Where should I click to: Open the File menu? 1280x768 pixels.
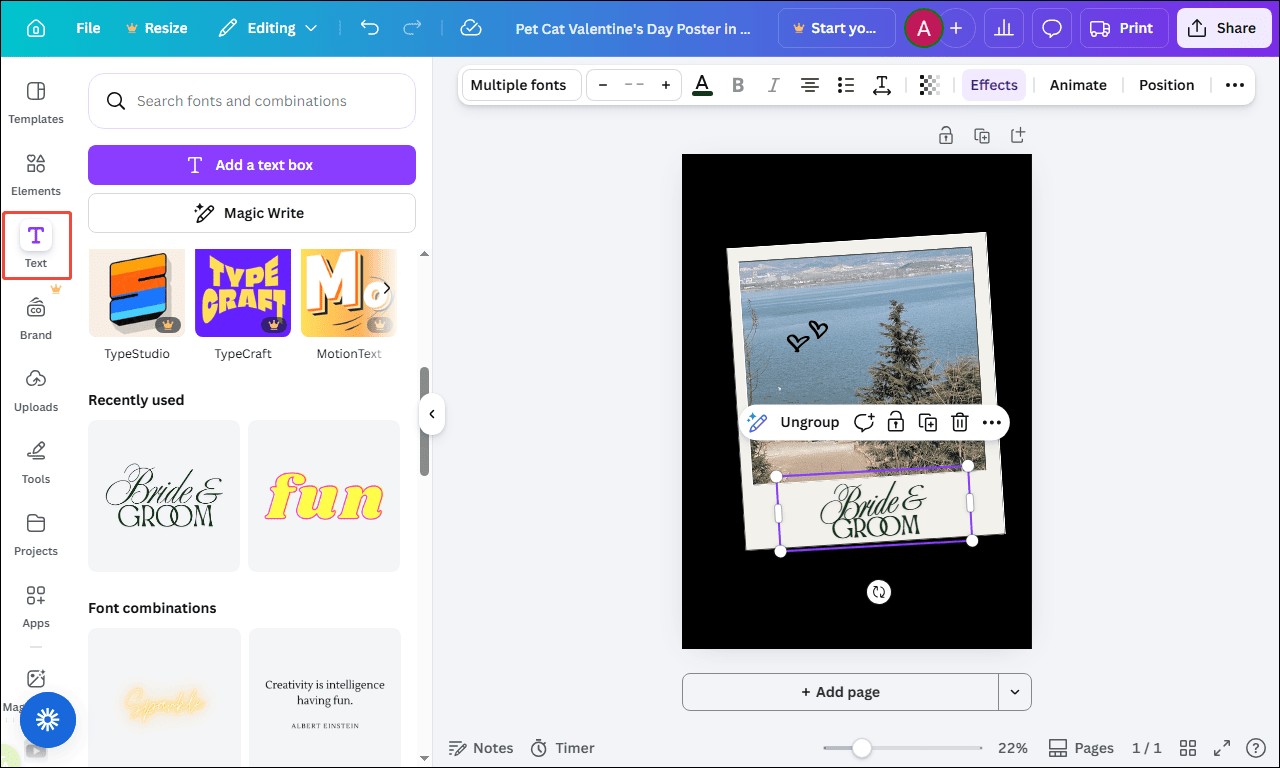click(x=87, y=28)
